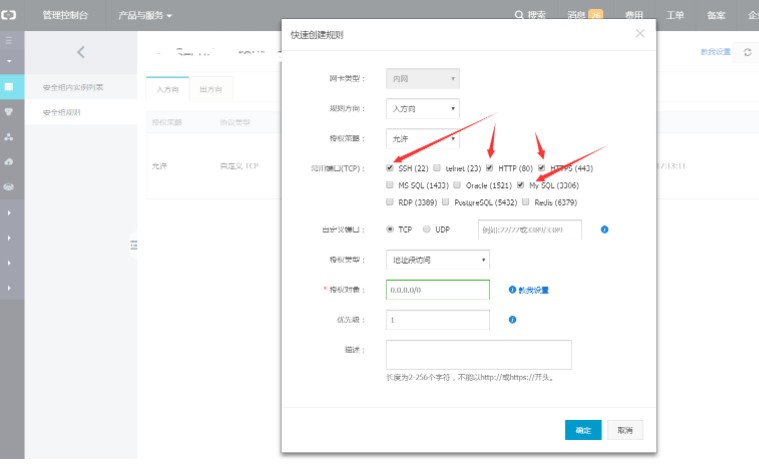
Task: Click the refresh icon at top right
Action: pos(746,51)
